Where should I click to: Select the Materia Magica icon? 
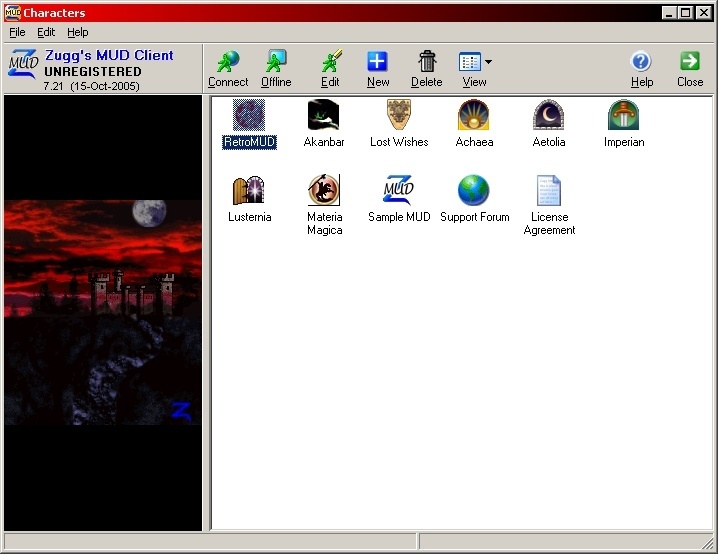point(324,190)
